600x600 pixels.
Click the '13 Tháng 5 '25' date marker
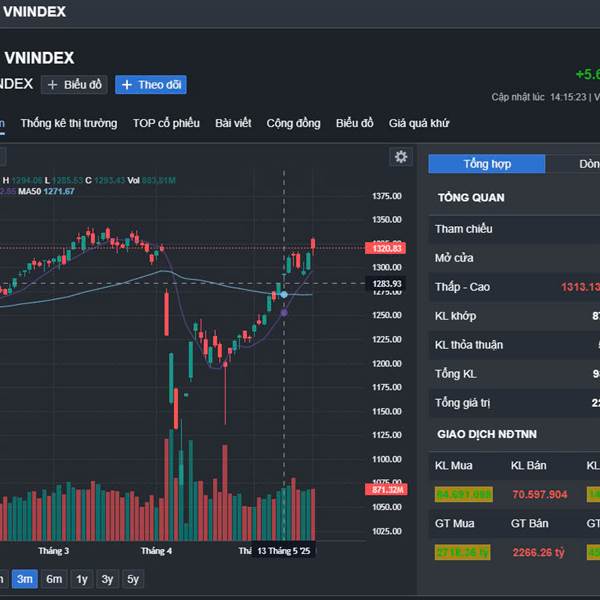coord(284,551)
